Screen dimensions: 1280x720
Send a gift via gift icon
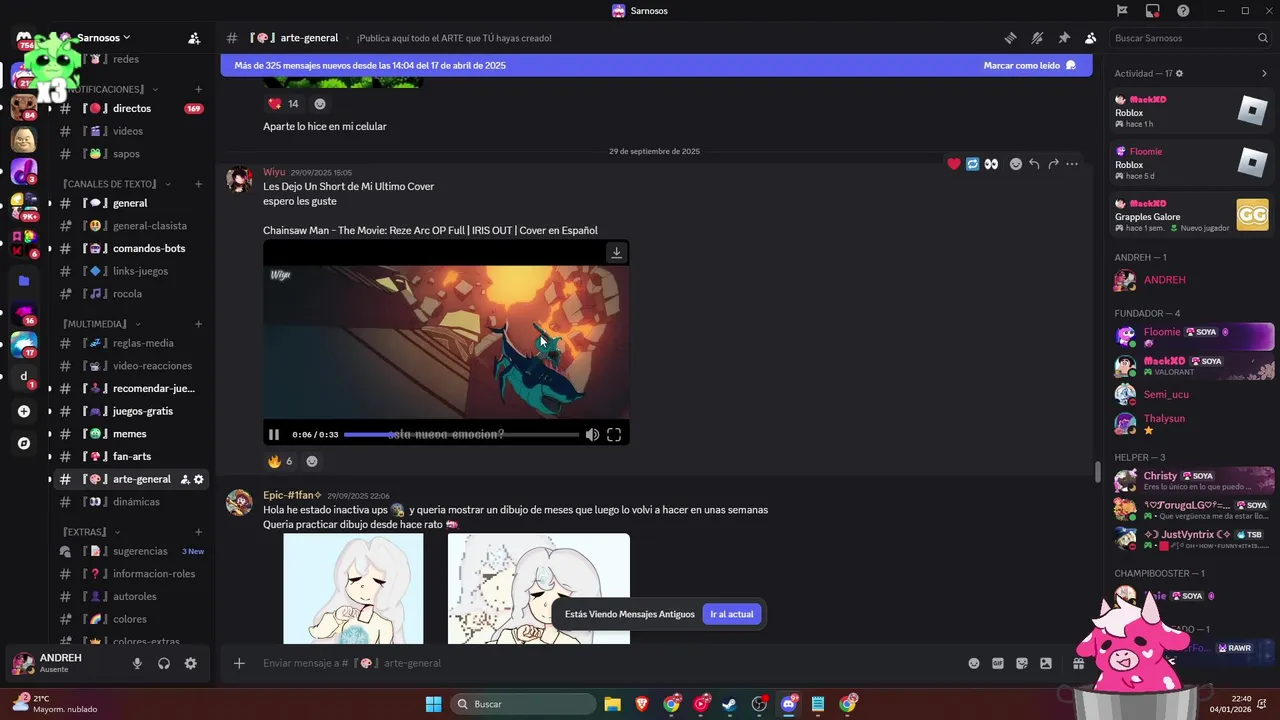tap(1079, 663)
